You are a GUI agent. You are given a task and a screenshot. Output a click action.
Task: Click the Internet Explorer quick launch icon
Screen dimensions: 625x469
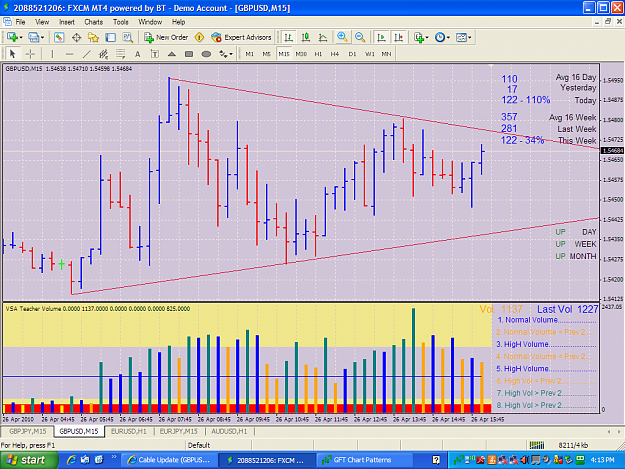click(71, 460)
